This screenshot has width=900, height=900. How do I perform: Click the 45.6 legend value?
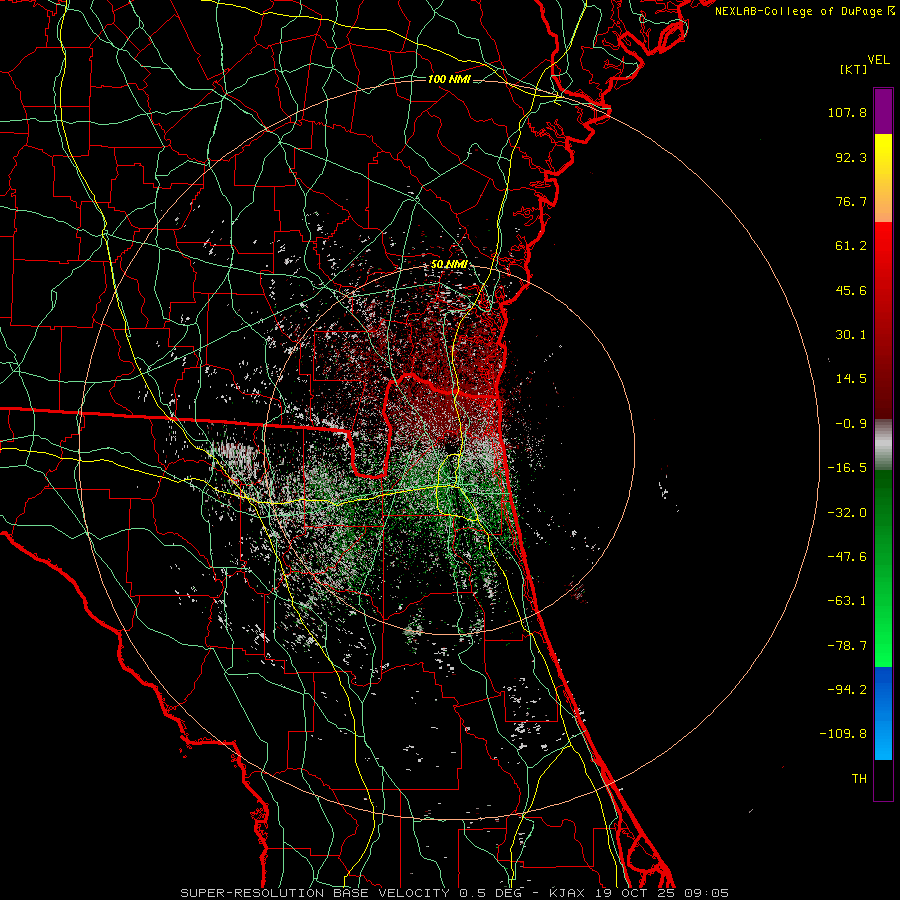[x=851, y=290]
